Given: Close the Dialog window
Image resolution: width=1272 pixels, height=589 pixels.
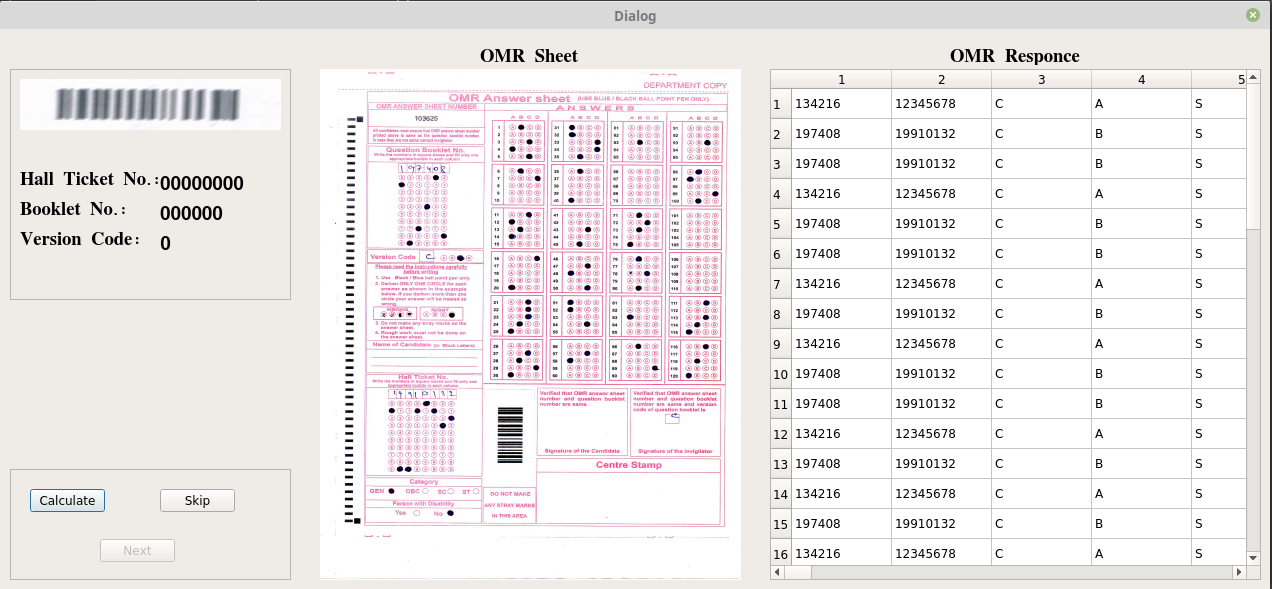Looking at the screenshot, I should pyautogui.click(x=1253, y=15).
